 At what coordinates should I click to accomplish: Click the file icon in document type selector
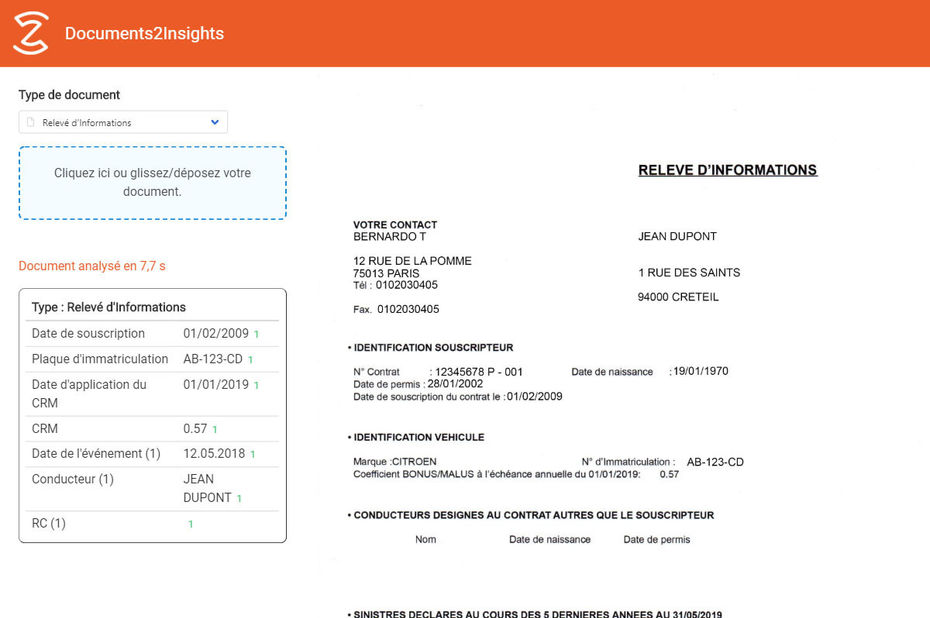click(31, 122)
